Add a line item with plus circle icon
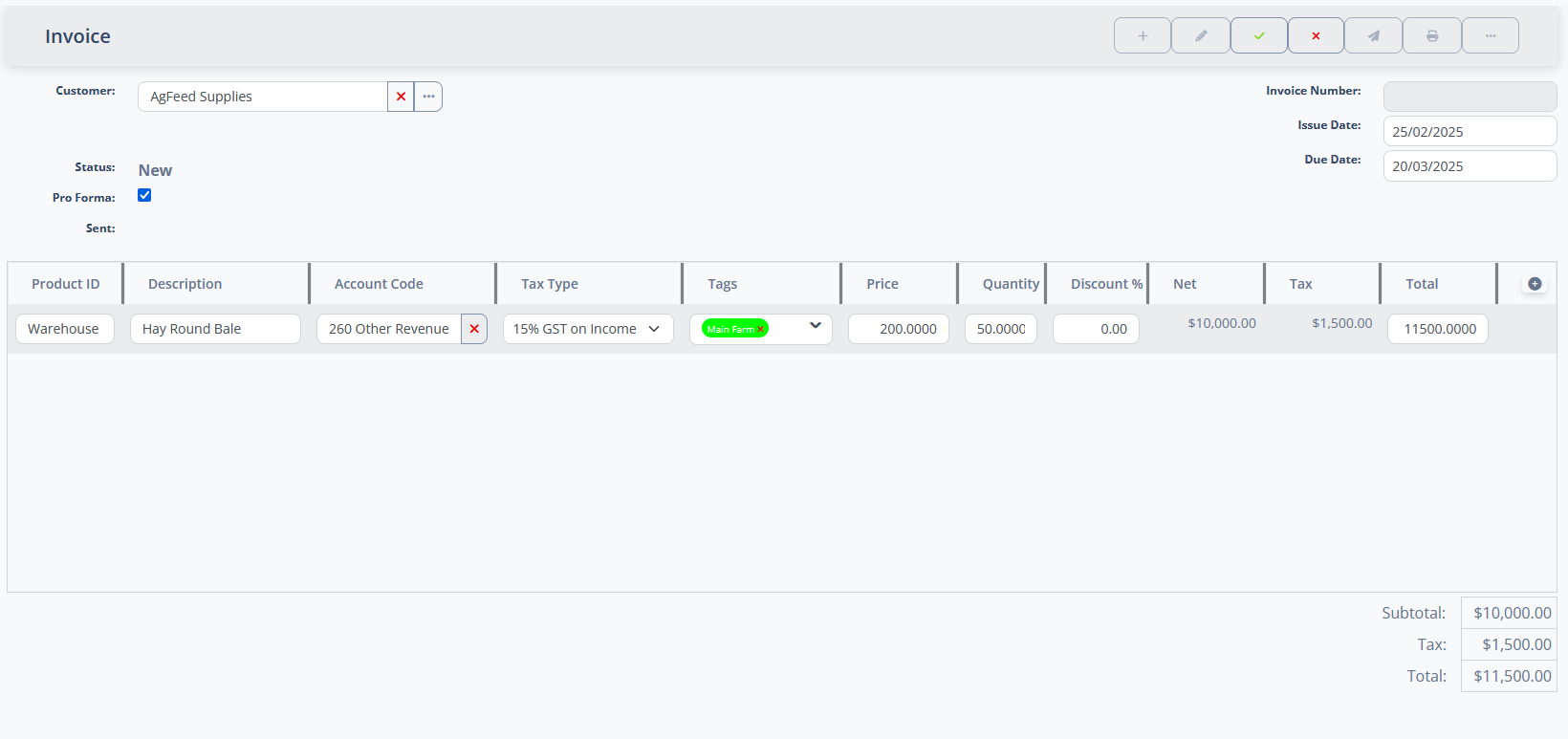Viewport: 1568px width, 739px height. click(x=1535, y=284)
